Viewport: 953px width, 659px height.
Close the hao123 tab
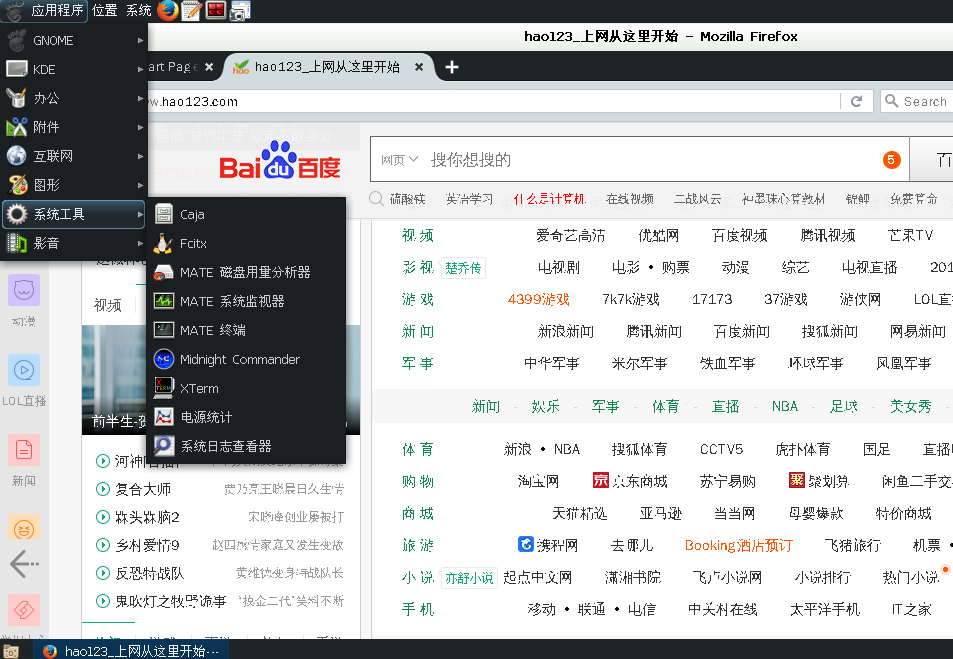point(419,67)
